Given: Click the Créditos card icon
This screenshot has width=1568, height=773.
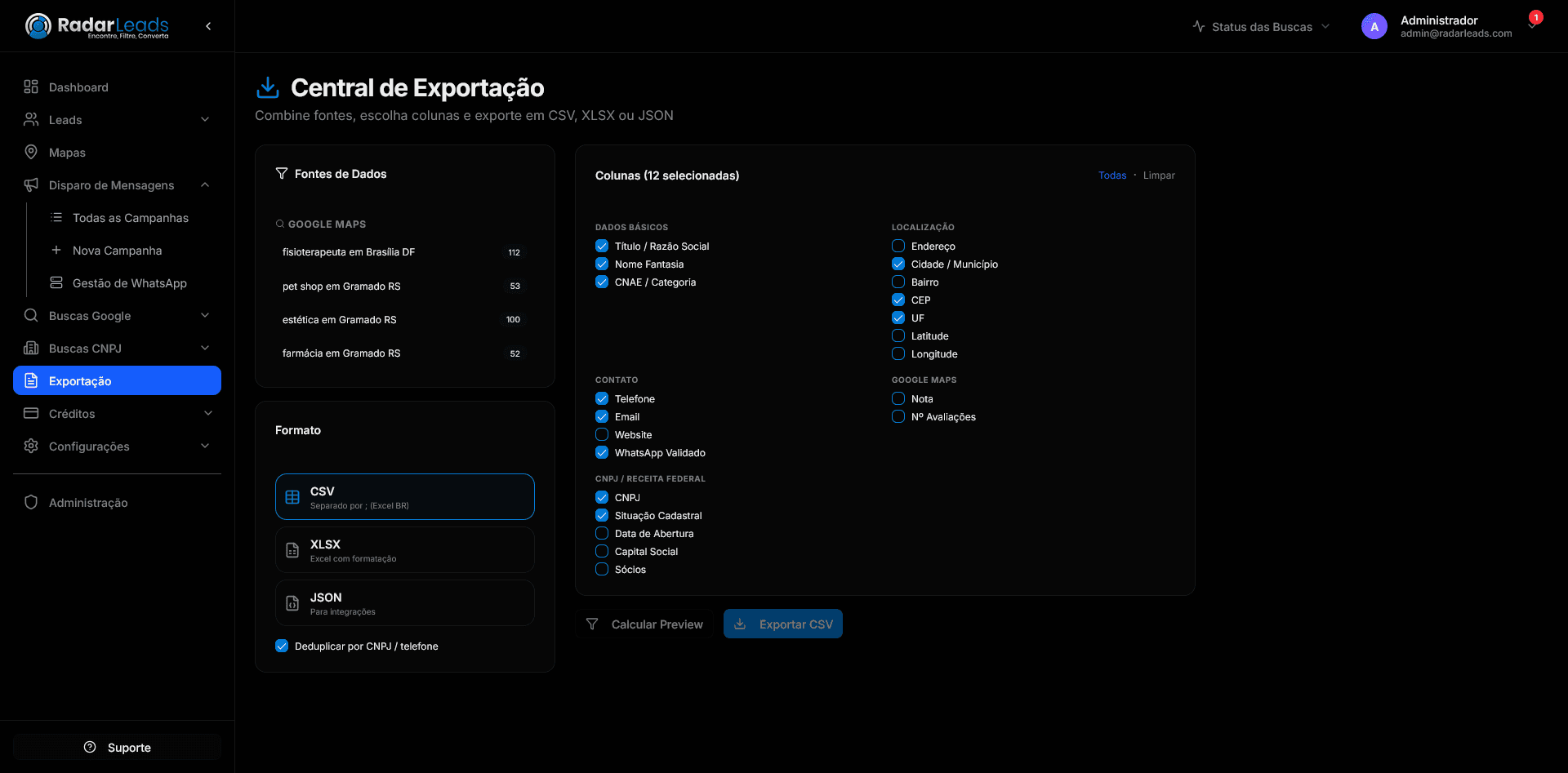Looking at the screenshot, I should pos(31,413).
